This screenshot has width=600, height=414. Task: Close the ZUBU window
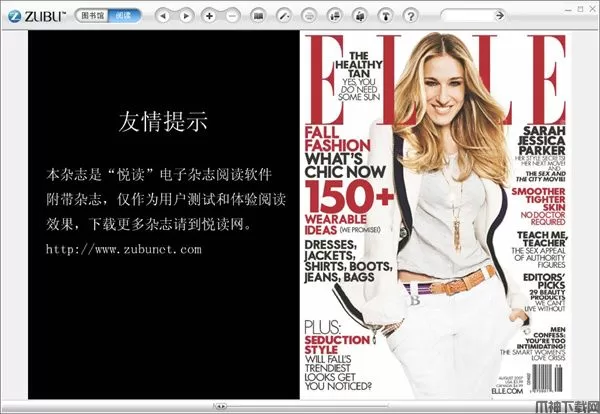(592, 9)
